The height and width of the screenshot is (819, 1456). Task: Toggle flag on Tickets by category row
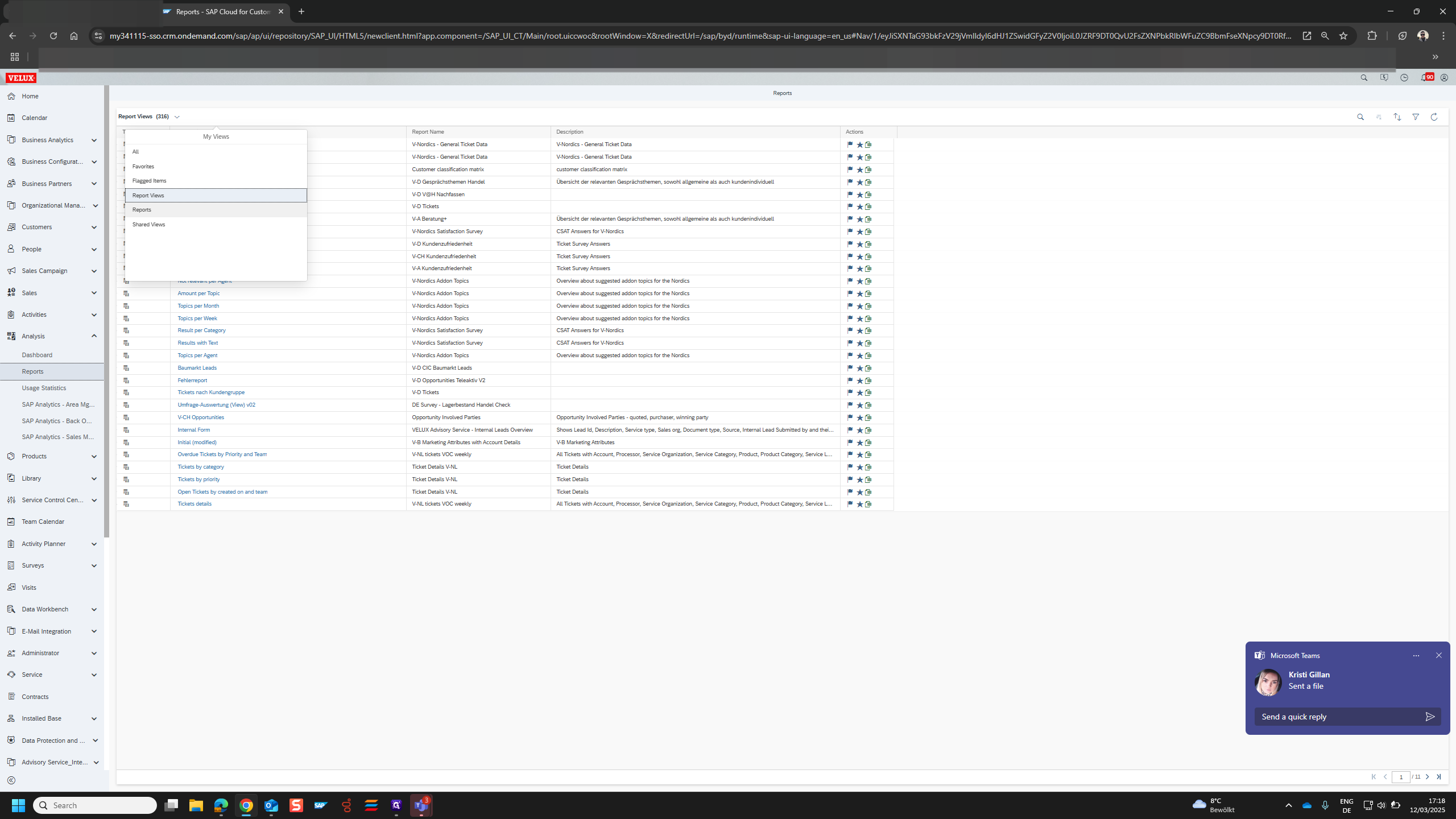click(x=850, y=467)
